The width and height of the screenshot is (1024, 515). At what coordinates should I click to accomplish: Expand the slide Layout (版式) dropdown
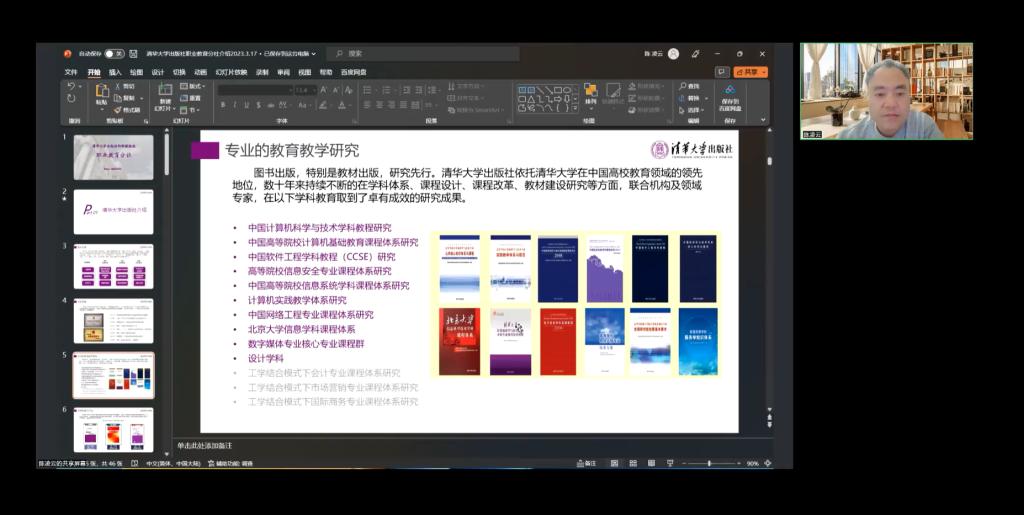tap(191, 87)
